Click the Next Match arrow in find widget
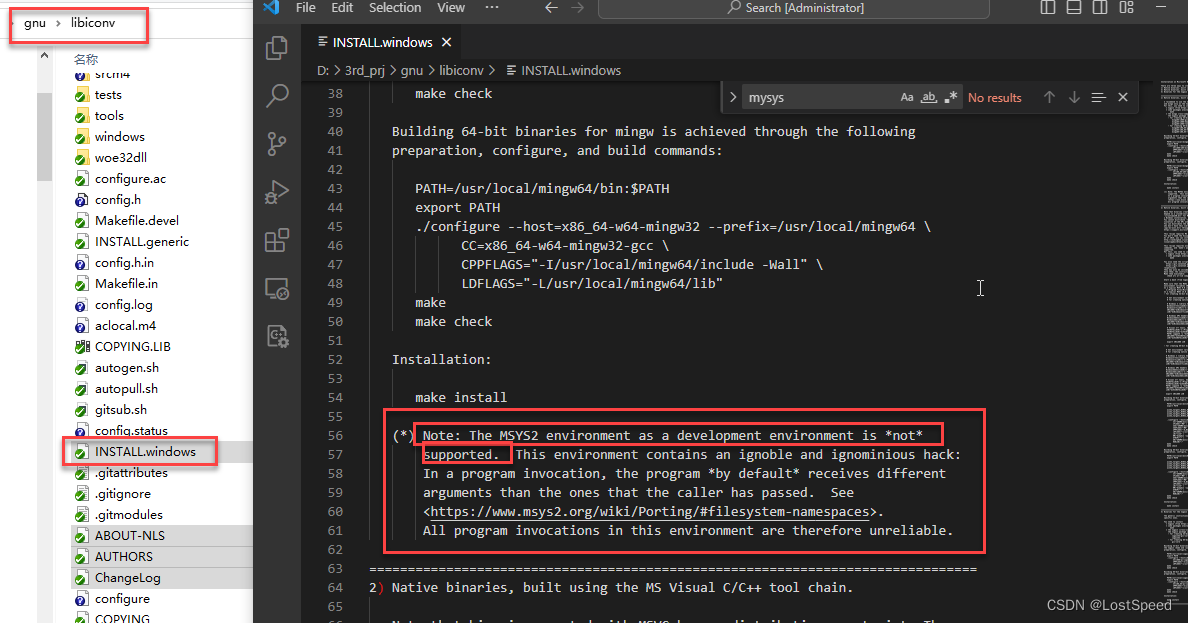 (1073, 97)
